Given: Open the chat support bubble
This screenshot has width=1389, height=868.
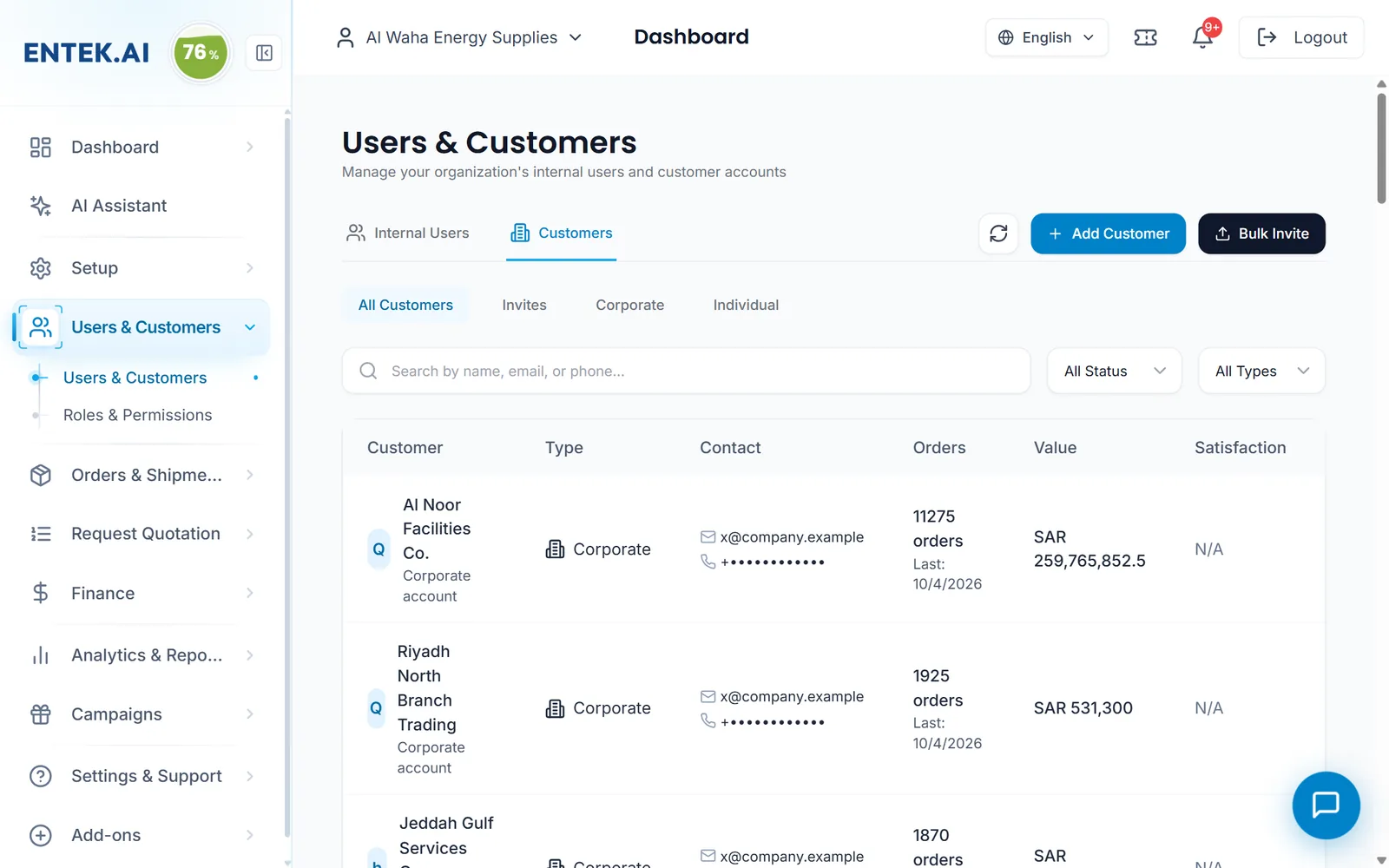Looking at the screenshot, I should [x=1326, y=805].
